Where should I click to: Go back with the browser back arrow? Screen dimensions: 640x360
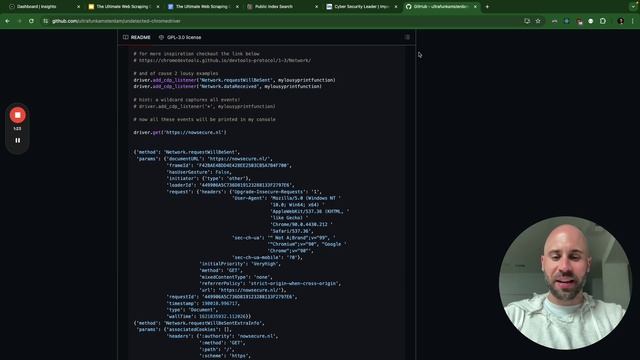(8, 21)
